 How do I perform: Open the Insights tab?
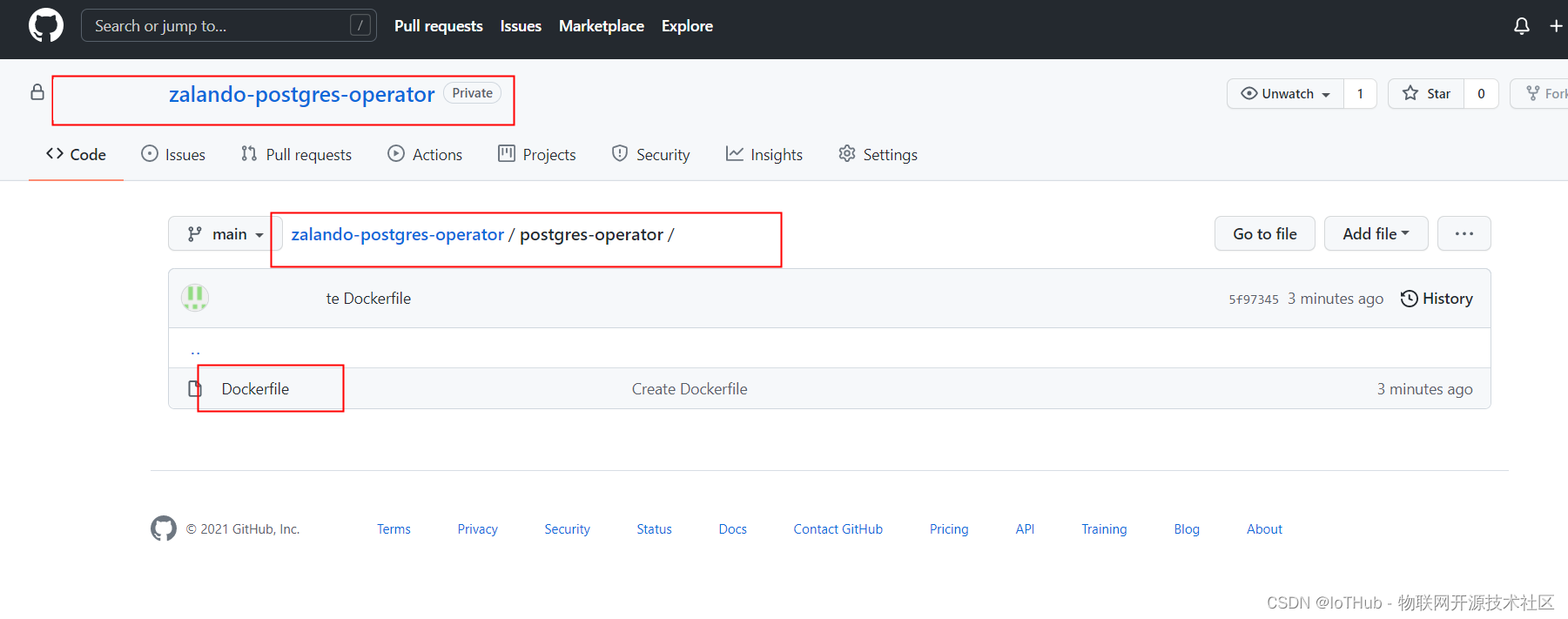(764, 154)
